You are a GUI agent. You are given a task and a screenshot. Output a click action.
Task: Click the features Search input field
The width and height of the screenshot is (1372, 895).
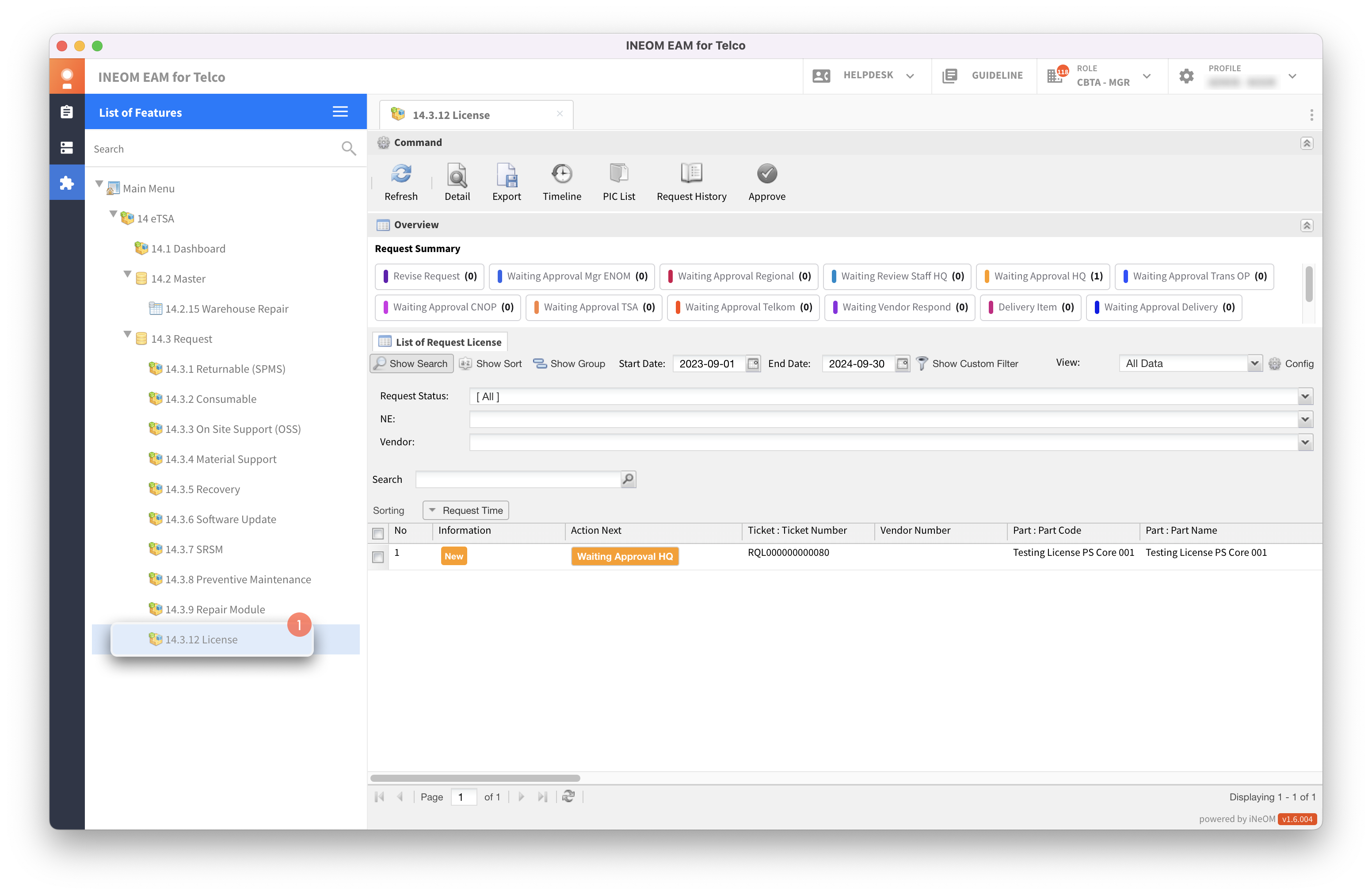click(214, 149)
